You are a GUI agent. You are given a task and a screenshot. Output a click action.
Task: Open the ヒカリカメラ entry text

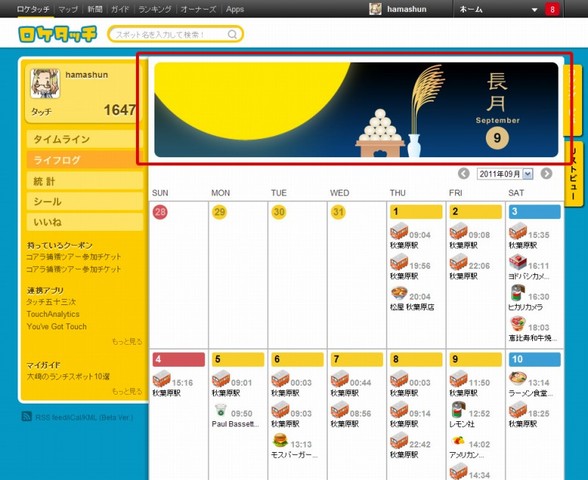pyautogui.click(x=526, y=307)
